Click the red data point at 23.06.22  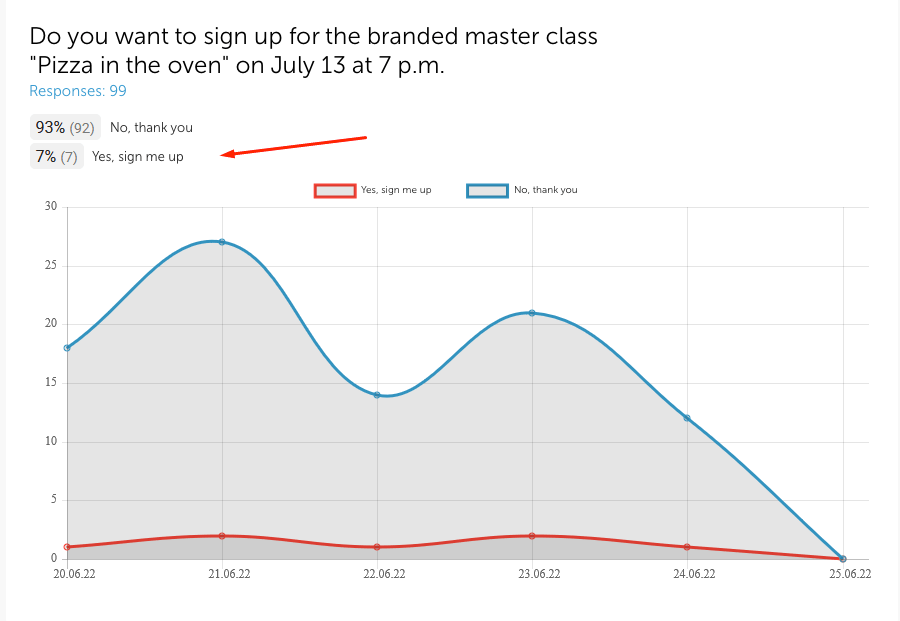click(x=532, y=536)
